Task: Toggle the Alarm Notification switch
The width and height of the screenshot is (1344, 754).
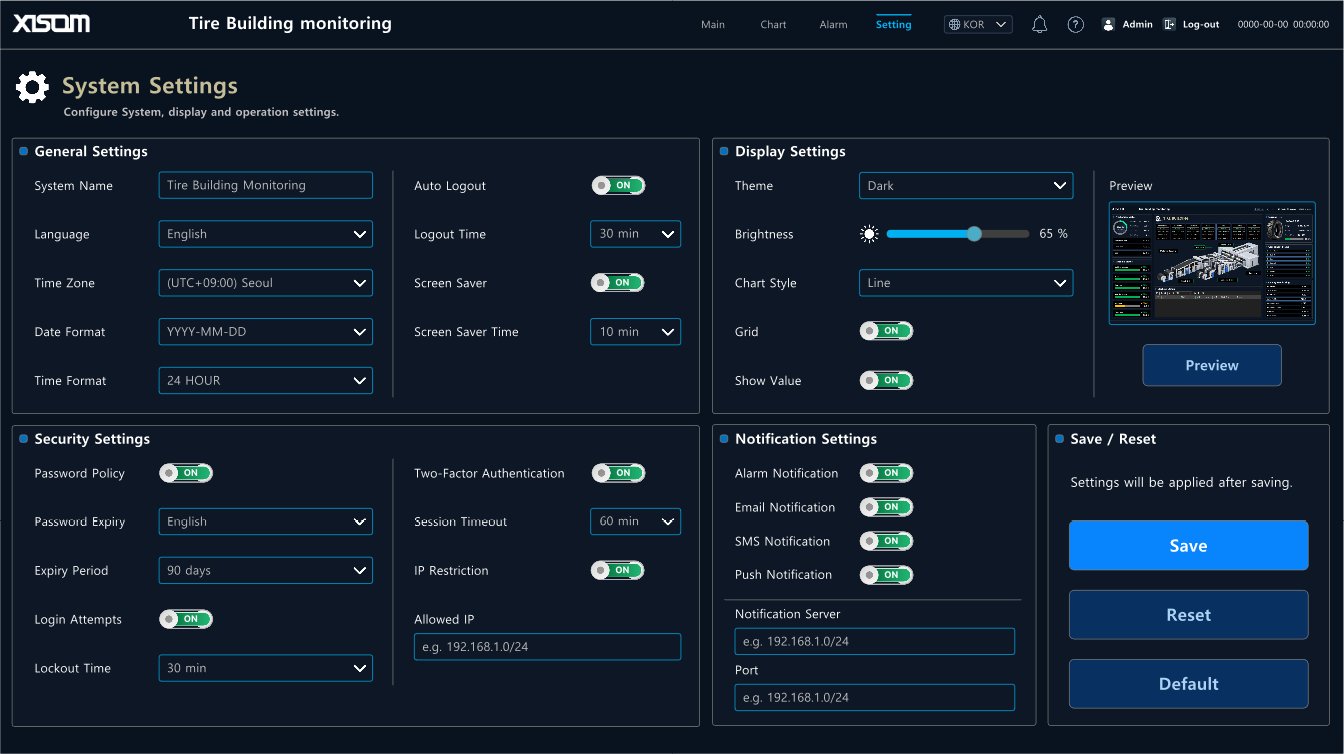Action: pos(886,473)
